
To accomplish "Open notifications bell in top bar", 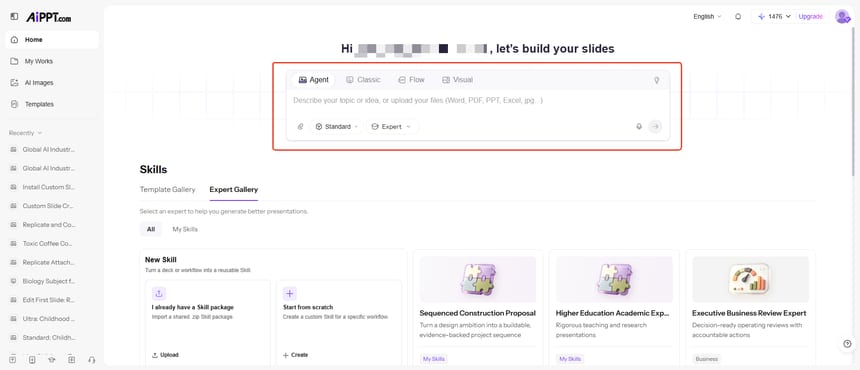I will pyautogui.click(x=738, y=16).
